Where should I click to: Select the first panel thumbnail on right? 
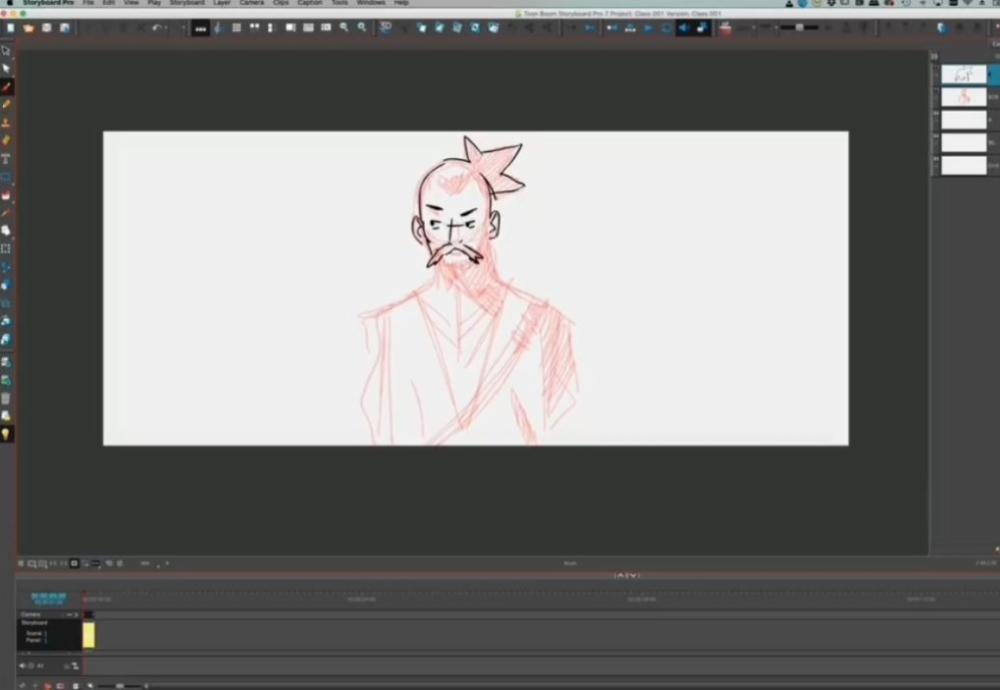click(963, 75)
